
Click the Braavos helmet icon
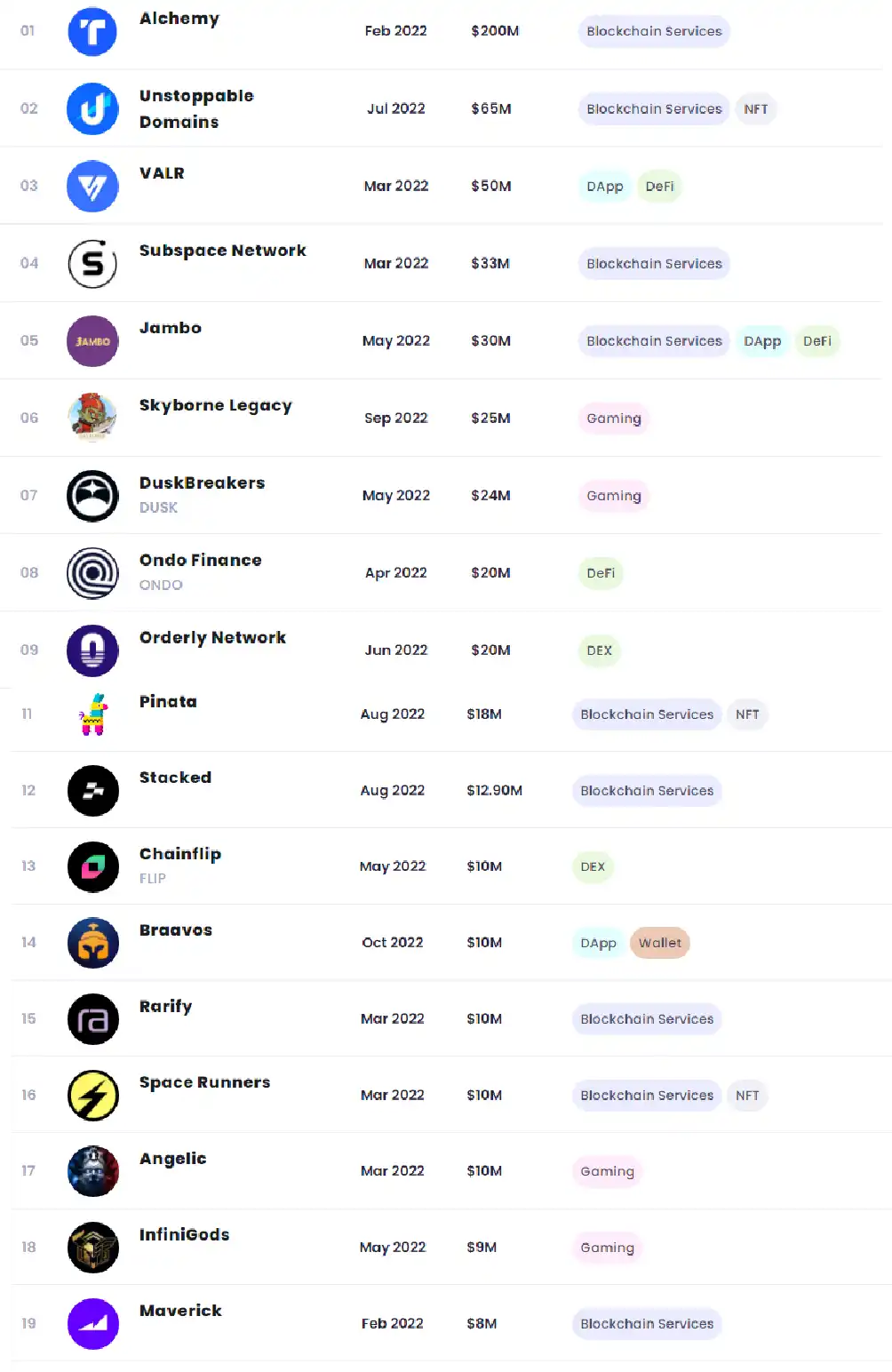(x=93, y=943)
